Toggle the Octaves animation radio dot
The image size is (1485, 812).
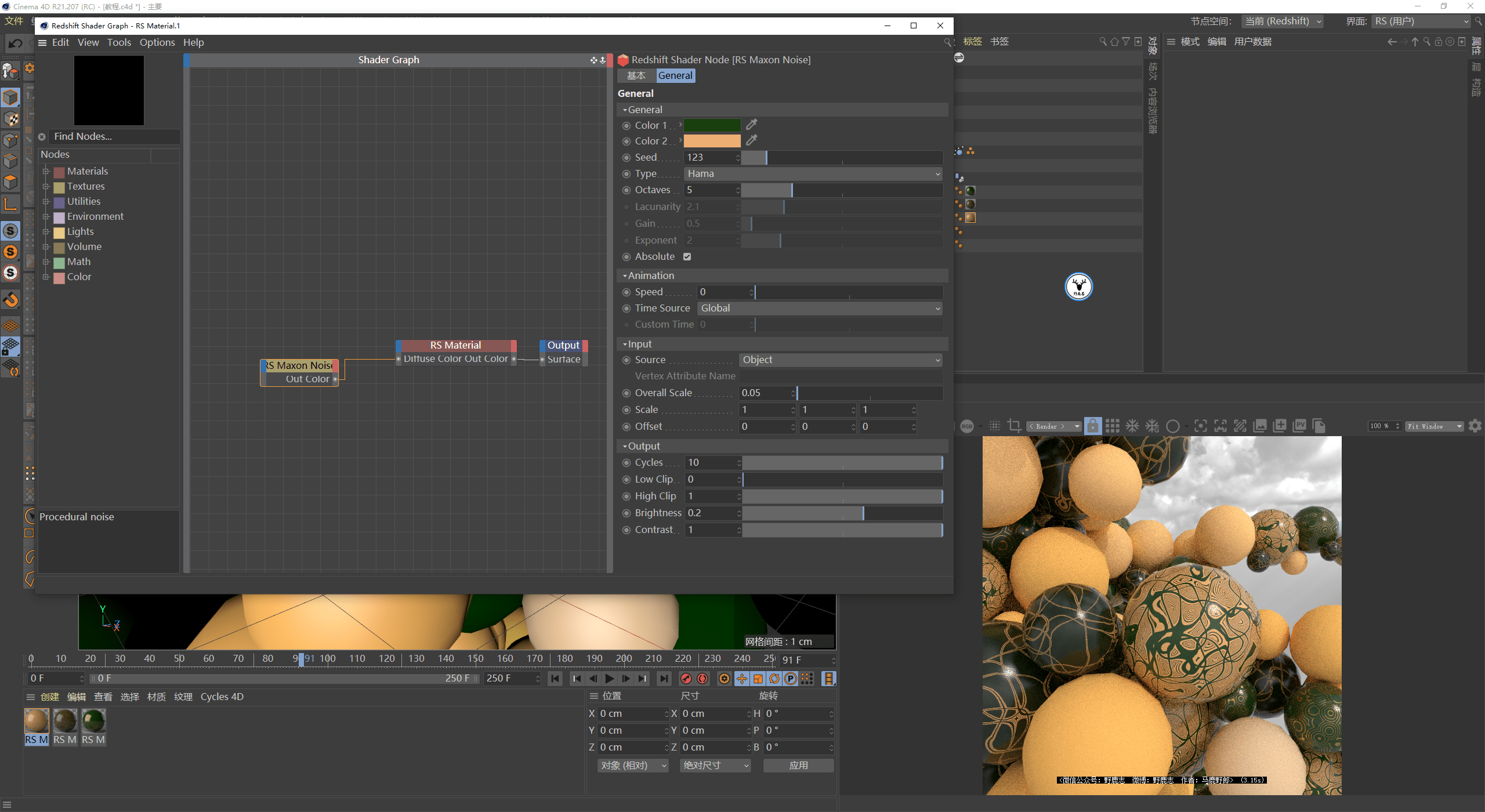click(x=626, y=190)
